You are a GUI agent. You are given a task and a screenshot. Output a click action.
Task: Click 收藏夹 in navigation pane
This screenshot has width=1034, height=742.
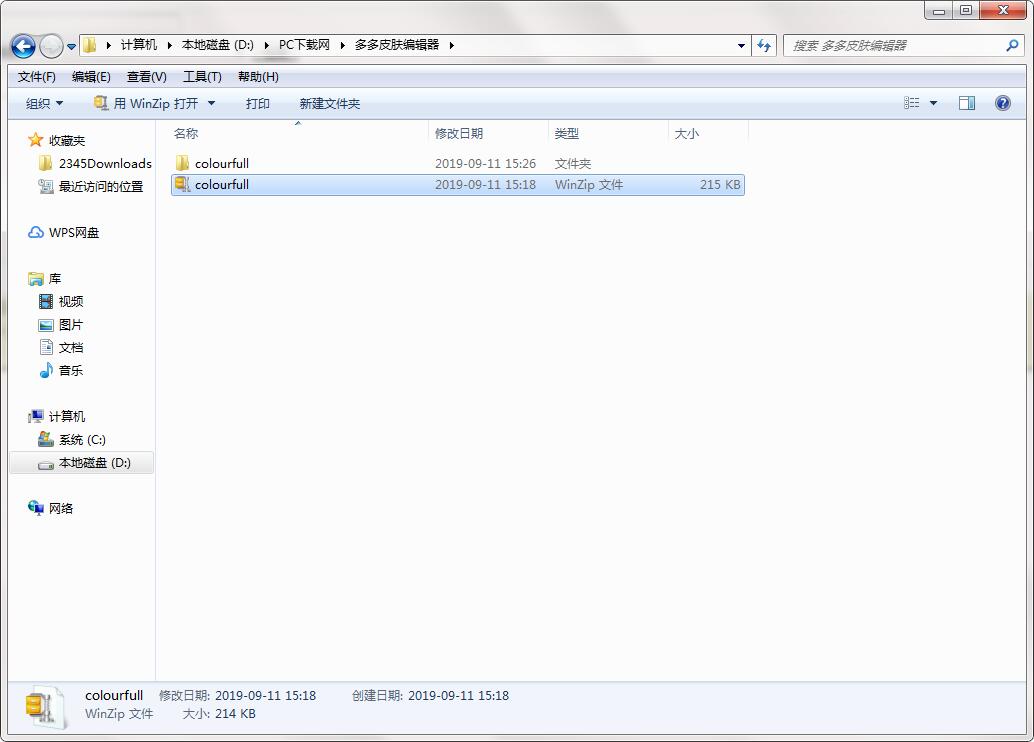[67, 140]
